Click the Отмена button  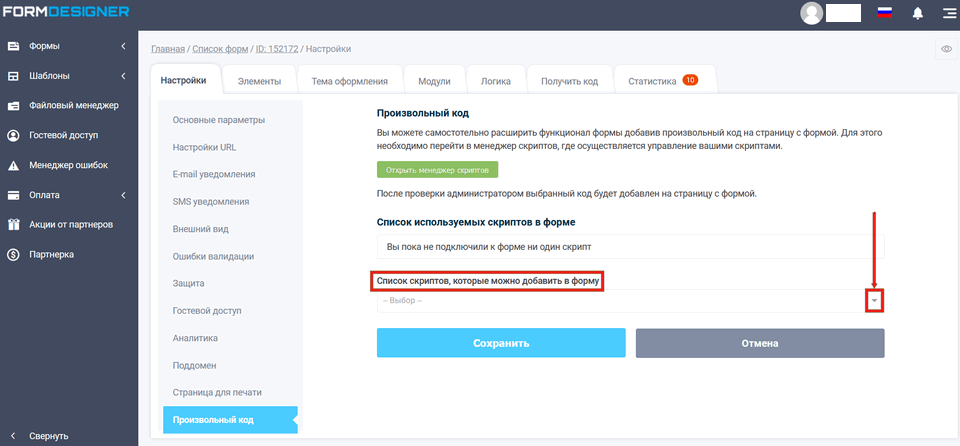(760, 343)
